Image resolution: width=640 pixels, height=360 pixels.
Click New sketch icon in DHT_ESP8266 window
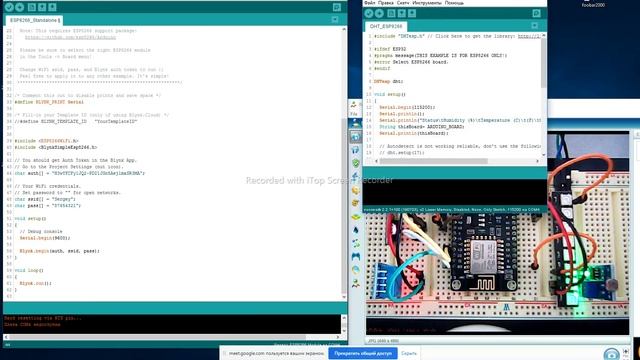(x=391, y=13)
